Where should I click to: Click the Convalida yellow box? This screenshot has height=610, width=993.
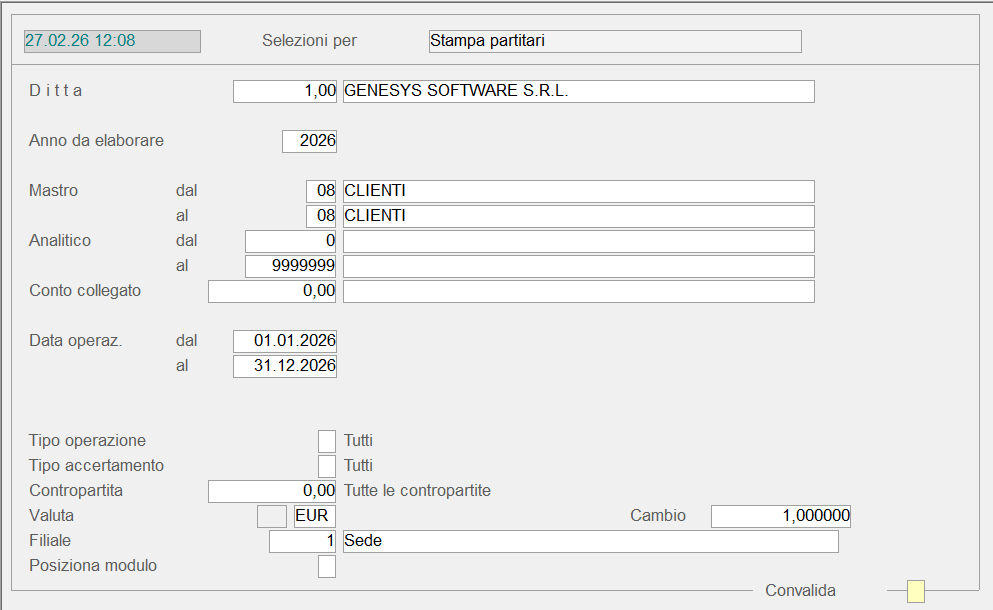(x=915, y=592)
